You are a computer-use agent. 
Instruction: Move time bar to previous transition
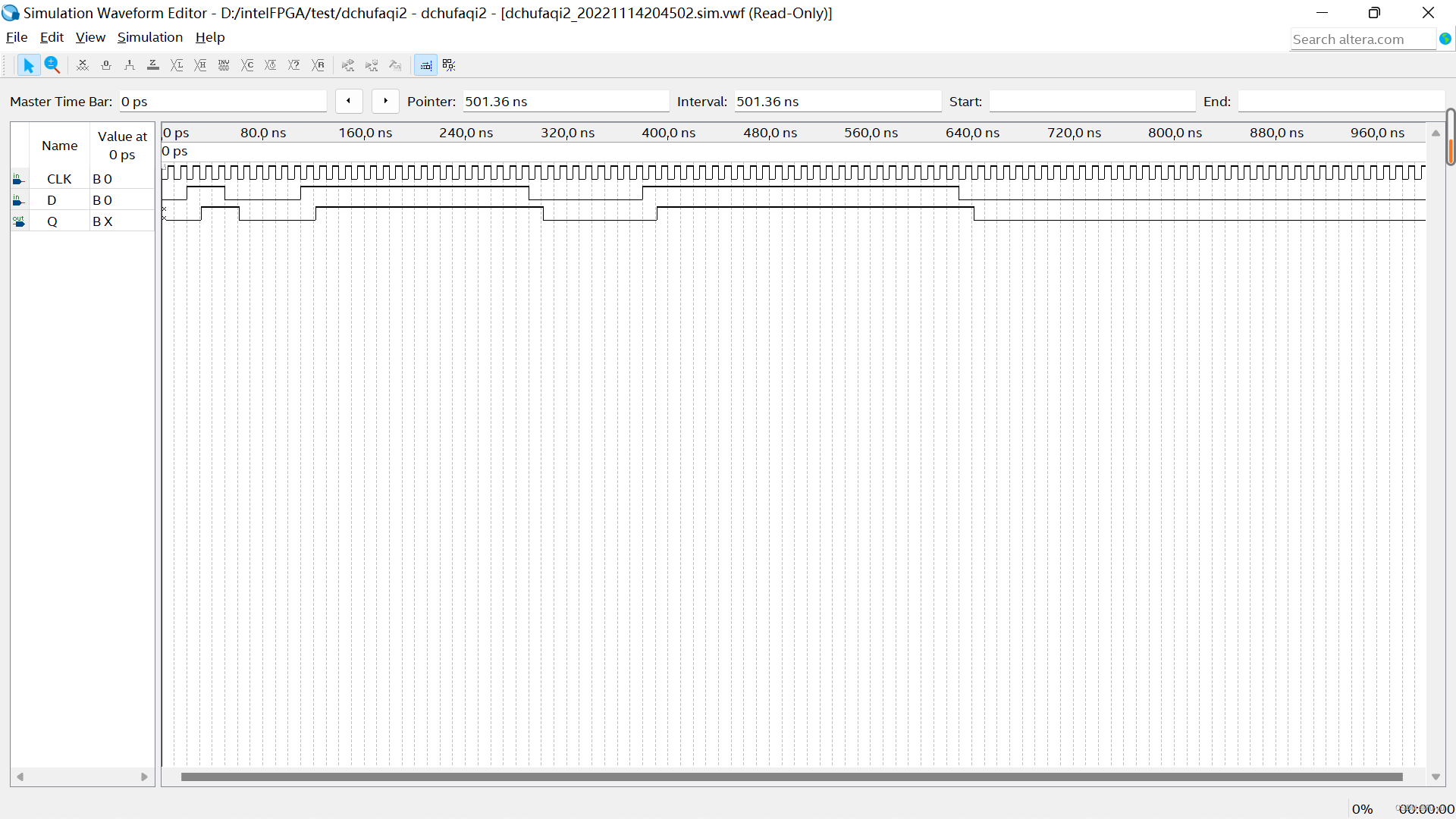tap(349, 101)
